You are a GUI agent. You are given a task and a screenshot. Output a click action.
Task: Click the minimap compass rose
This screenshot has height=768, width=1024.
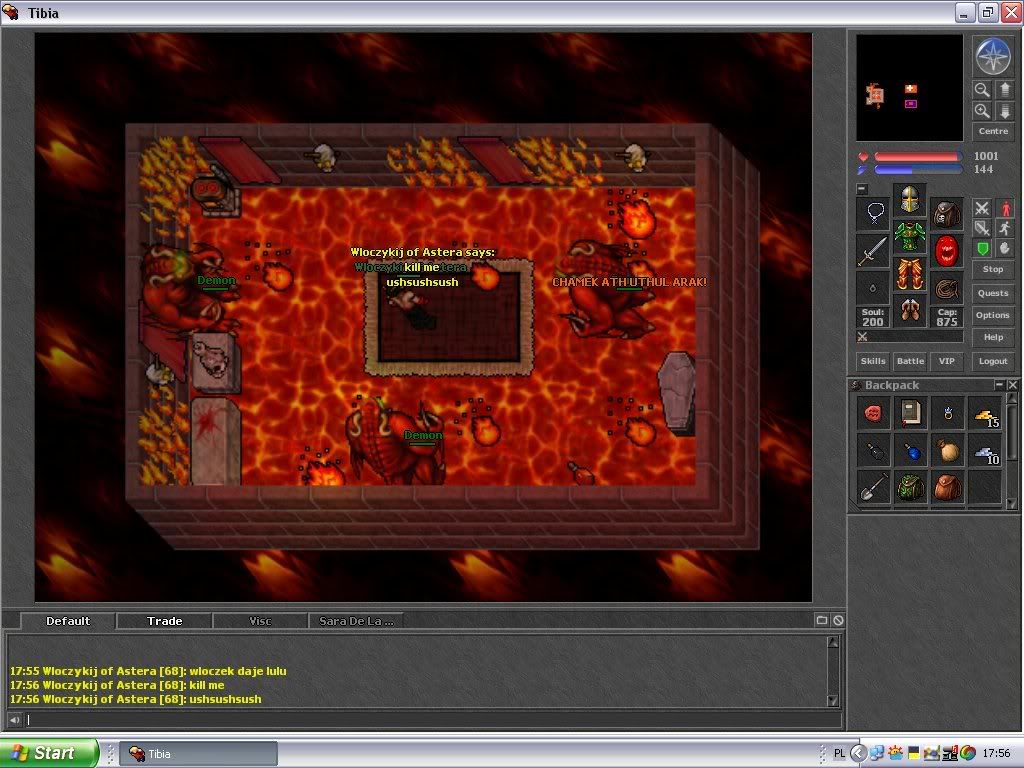993,56
